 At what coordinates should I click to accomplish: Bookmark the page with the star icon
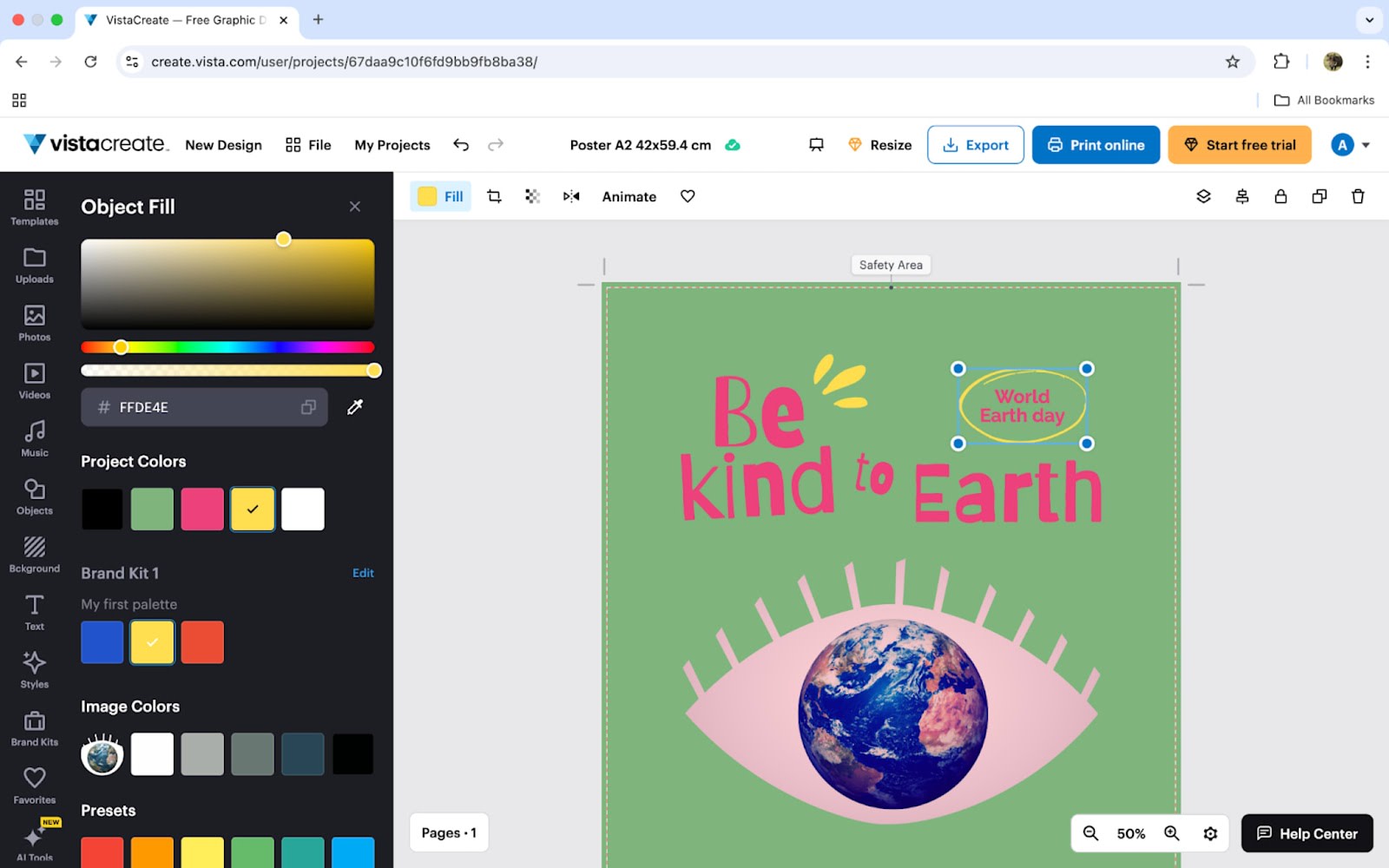coord(1232,62)
